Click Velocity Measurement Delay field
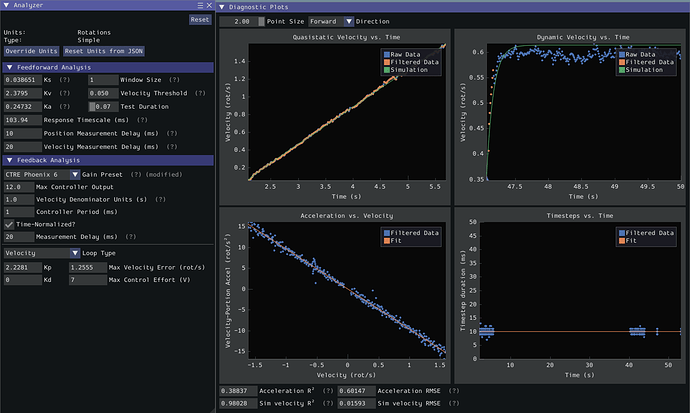The image size is (690, 413). click(x=22, y=147)
